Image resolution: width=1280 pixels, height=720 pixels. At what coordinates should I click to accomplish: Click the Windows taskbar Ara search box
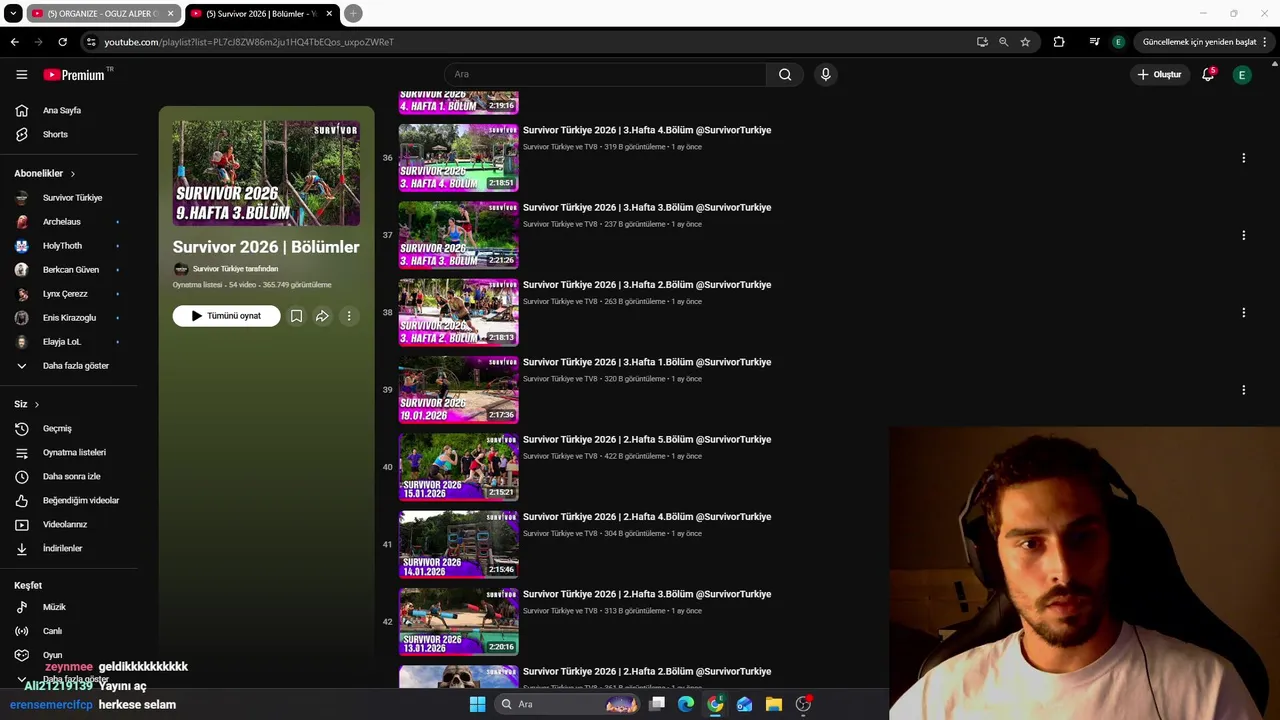click(567, 704)
